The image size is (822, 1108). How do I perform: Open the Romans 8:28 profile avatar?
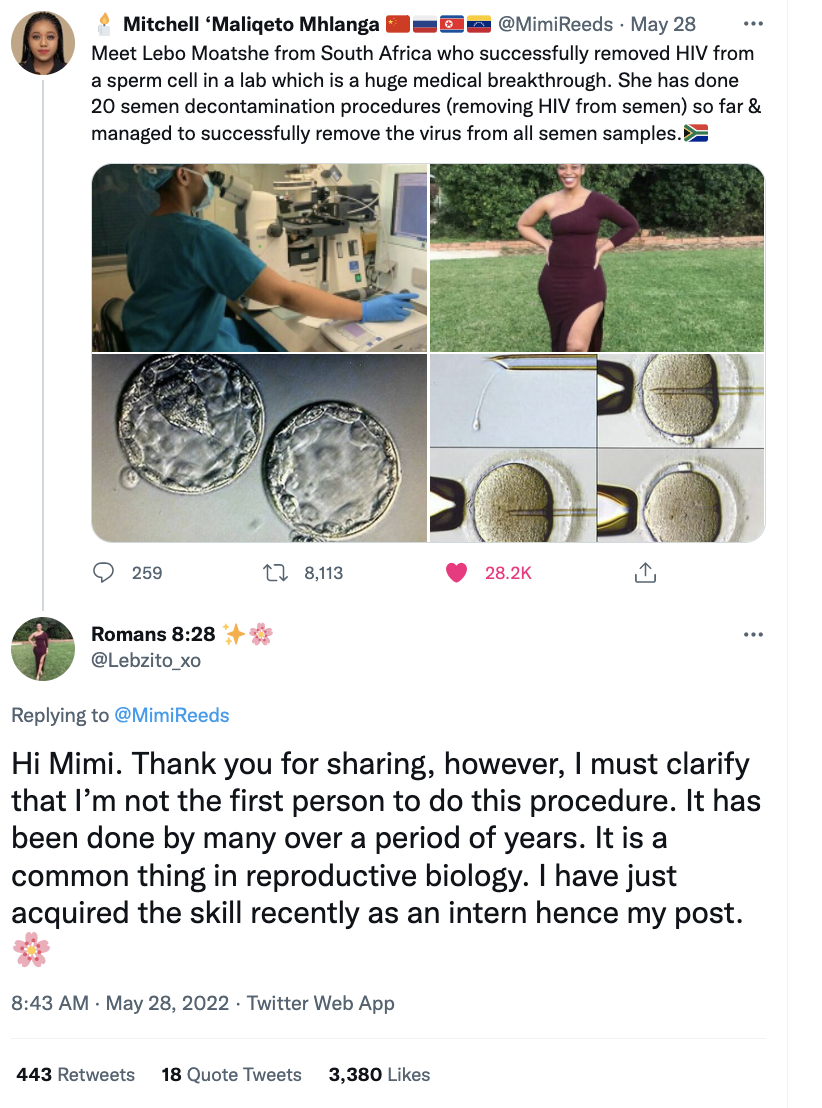tap(43, 648)
